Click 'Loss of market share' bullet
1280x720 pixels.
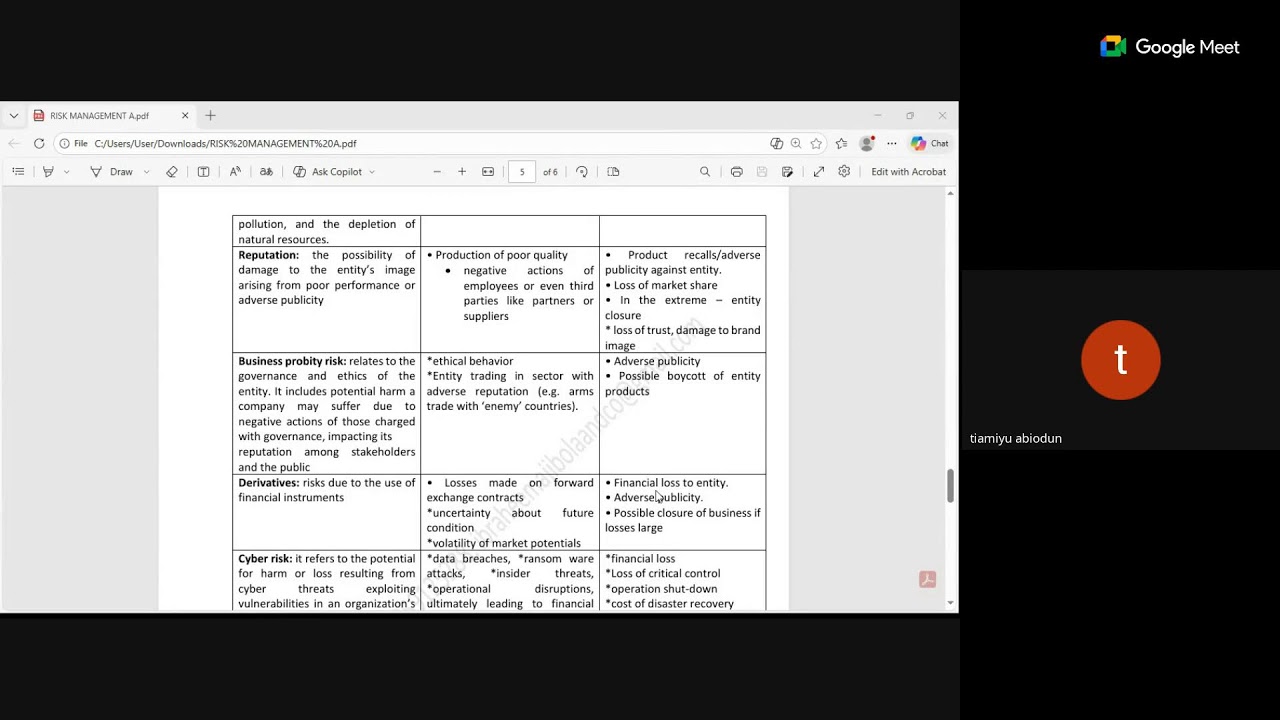click(661, 285)
